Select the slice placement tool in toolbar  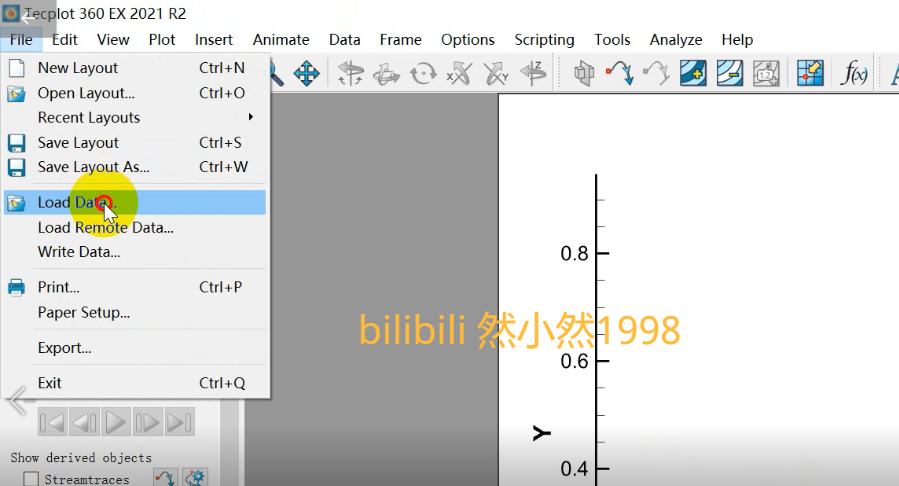(x=584, y=74)
